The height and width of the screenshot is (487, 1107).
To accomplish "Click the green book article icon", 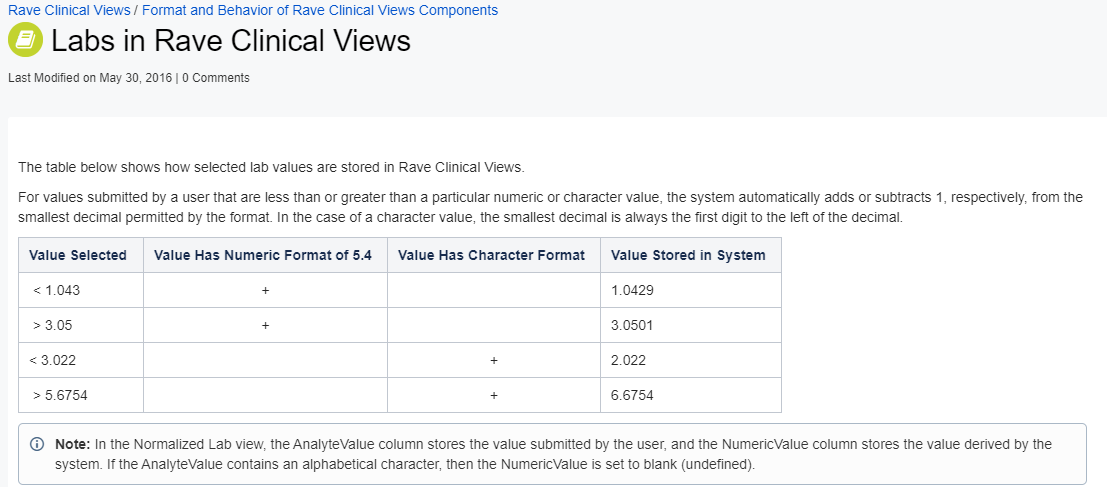I will [x=25, y=40].
